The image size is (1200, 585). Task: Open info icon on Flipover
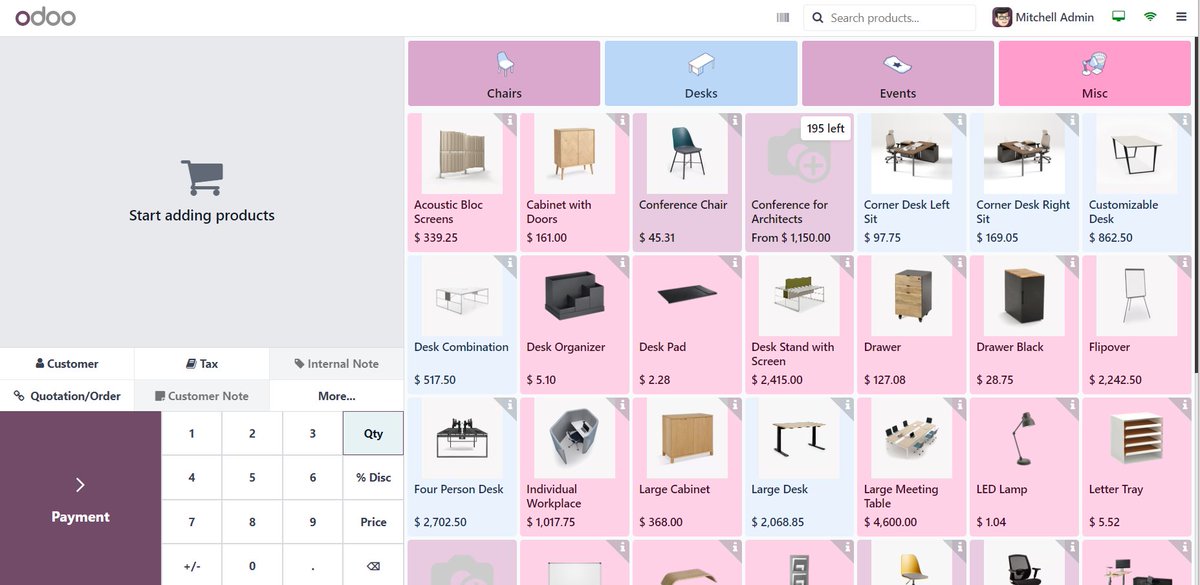(x=1185, y=262)
